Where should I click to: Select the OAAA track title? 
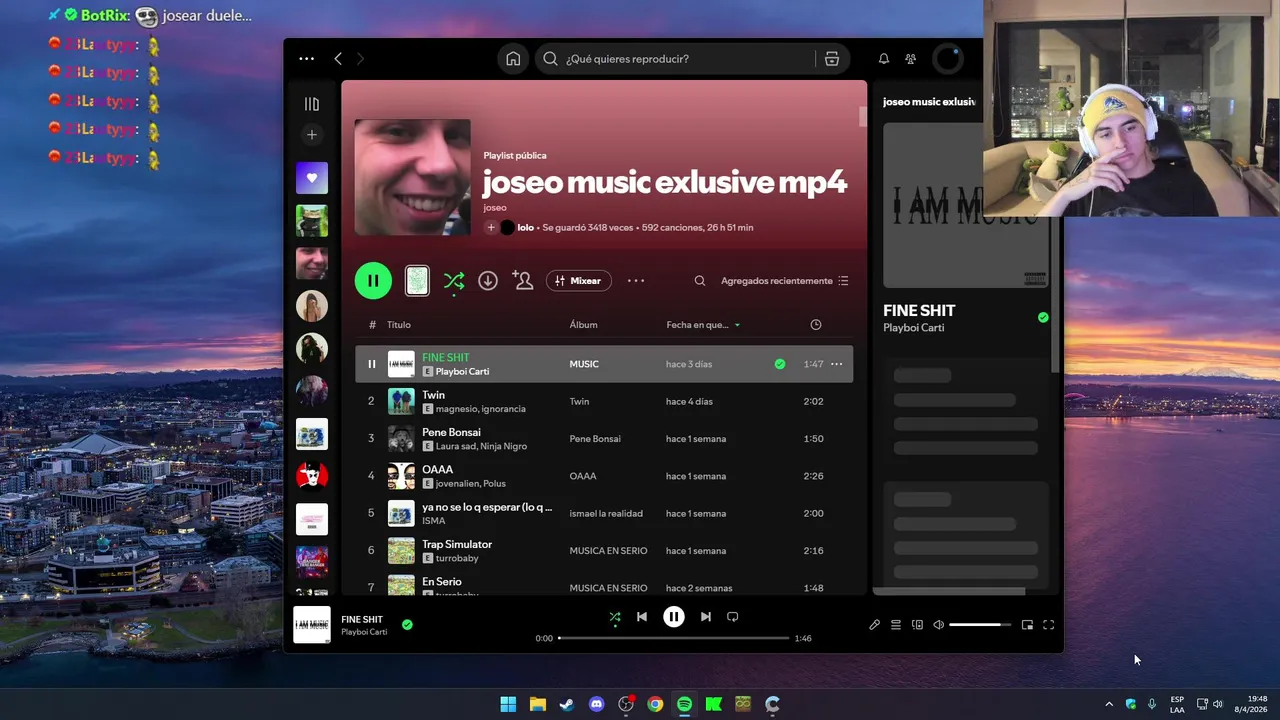tap(437, 469)
